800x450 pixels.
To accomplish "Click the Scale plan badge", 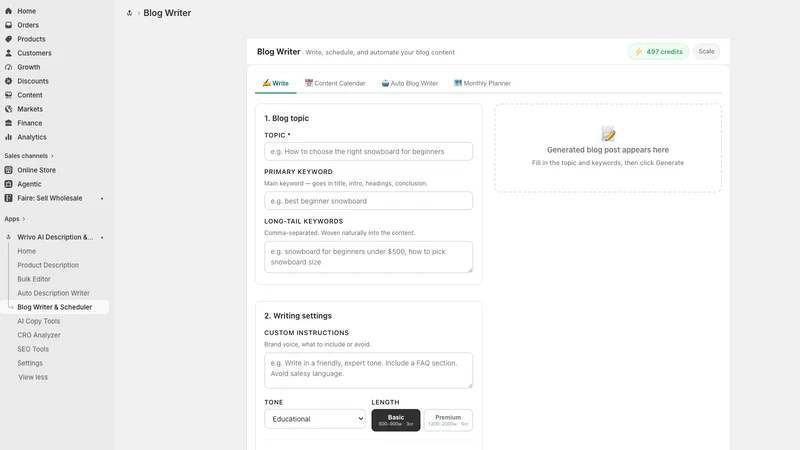I will point(706,52).
